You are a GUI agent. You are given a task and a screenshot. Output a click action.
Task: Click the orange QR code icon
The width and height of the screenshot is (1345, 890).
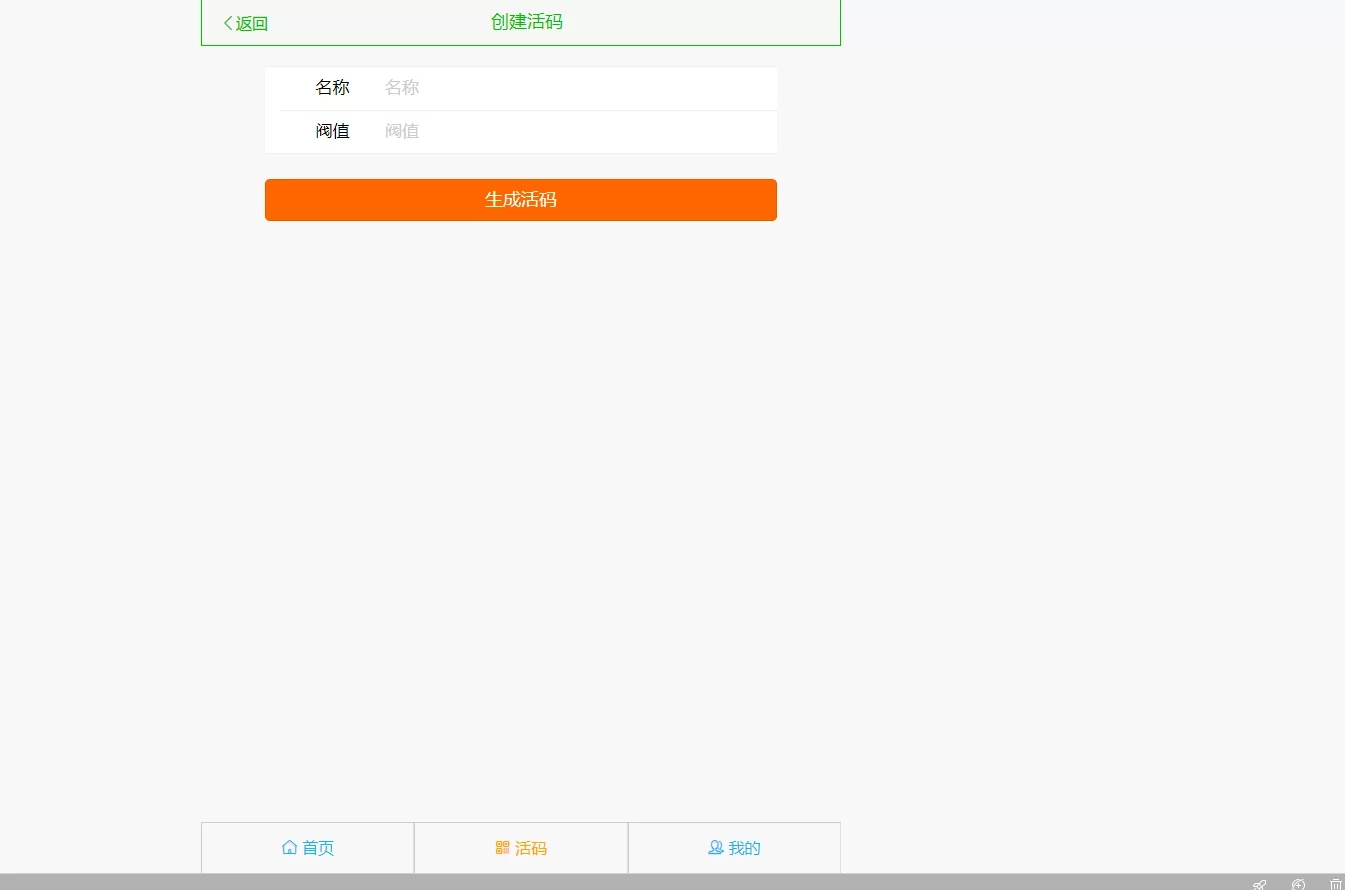[x=502, y=848]
